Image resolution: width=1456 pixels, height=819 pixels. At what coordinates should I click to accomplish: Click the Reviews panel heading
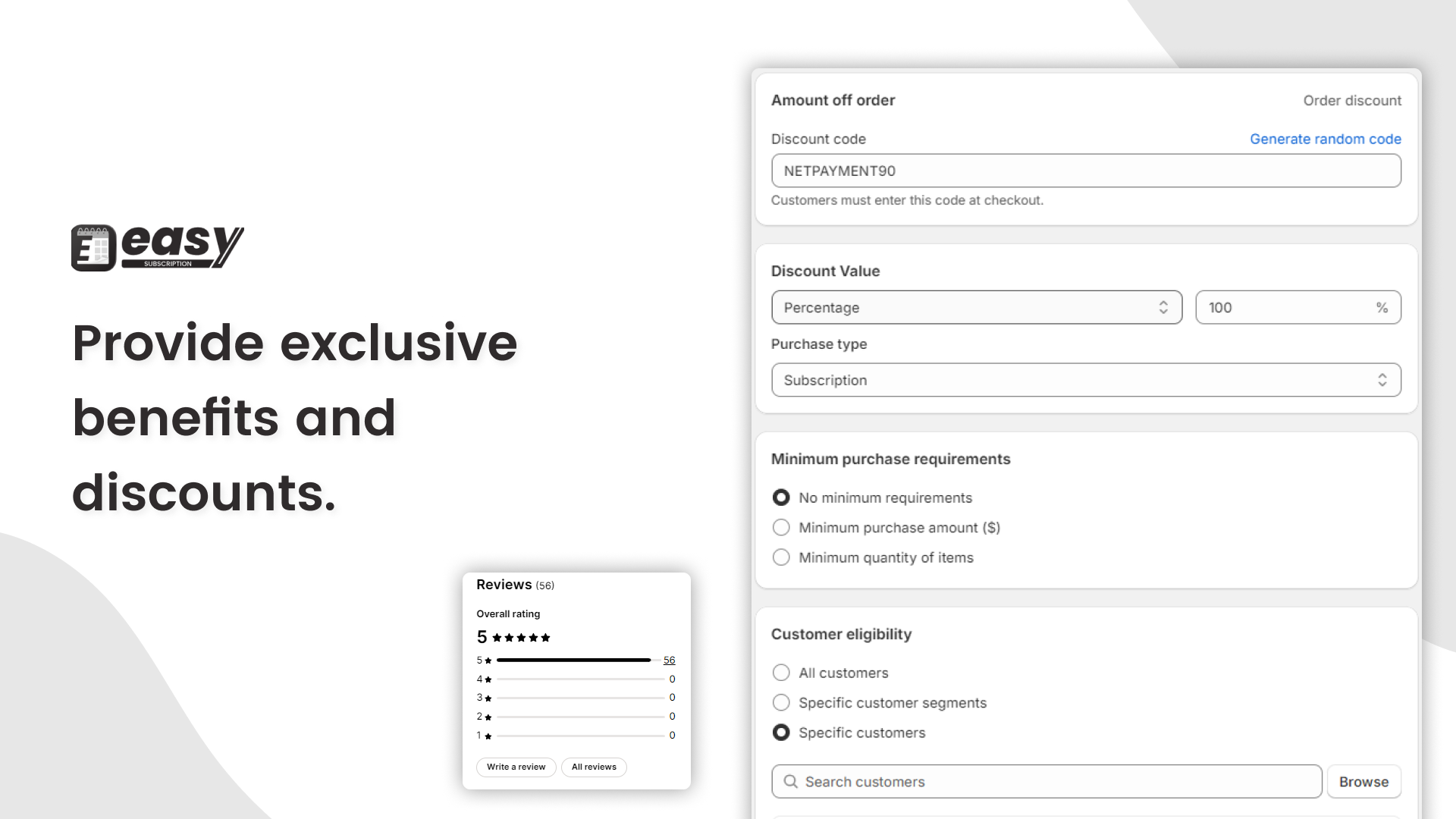504,584
